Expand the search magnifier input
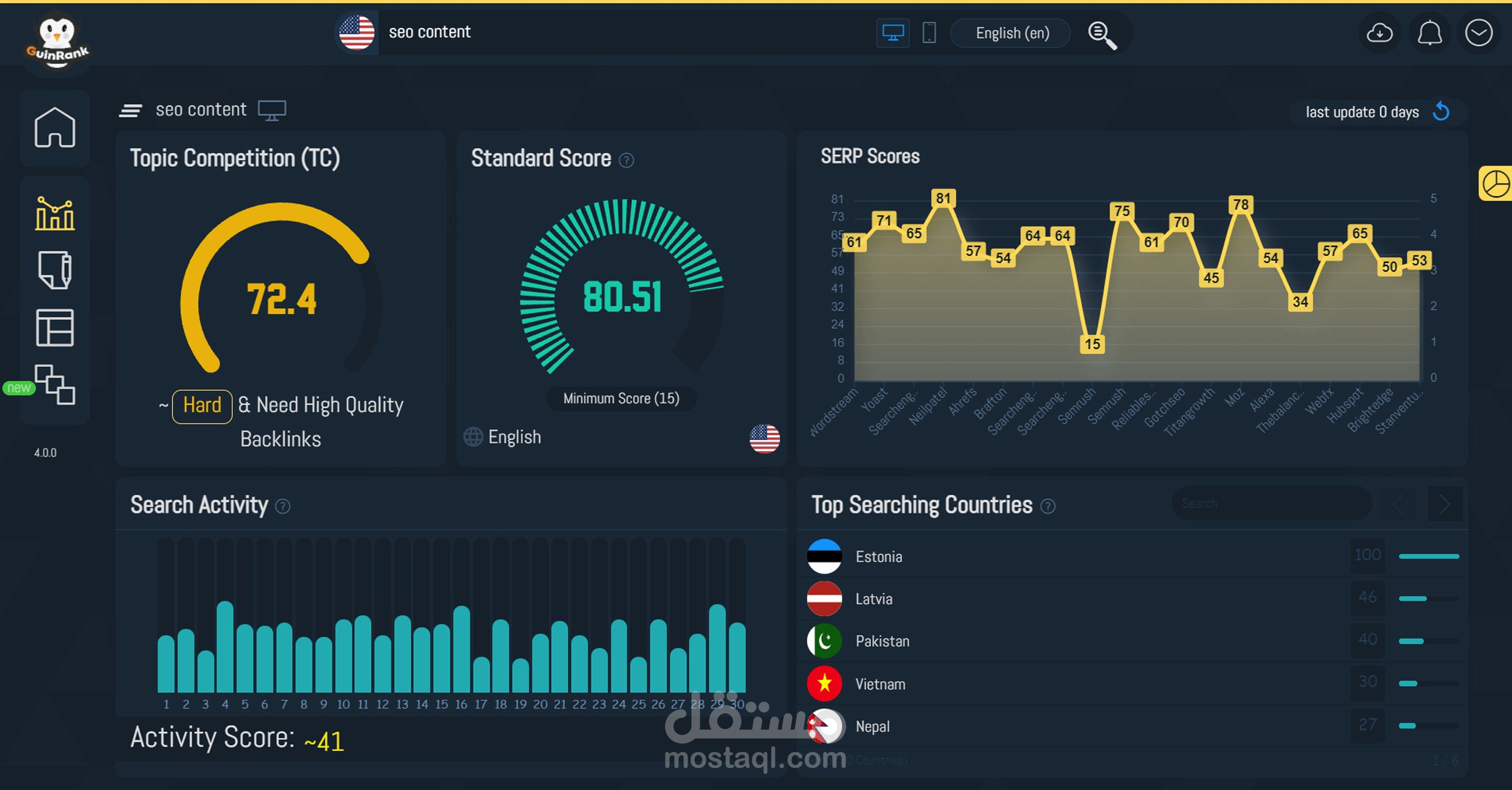This screenshot has width=1512, height=790. pyautogui.click(x=1101, y=34)
